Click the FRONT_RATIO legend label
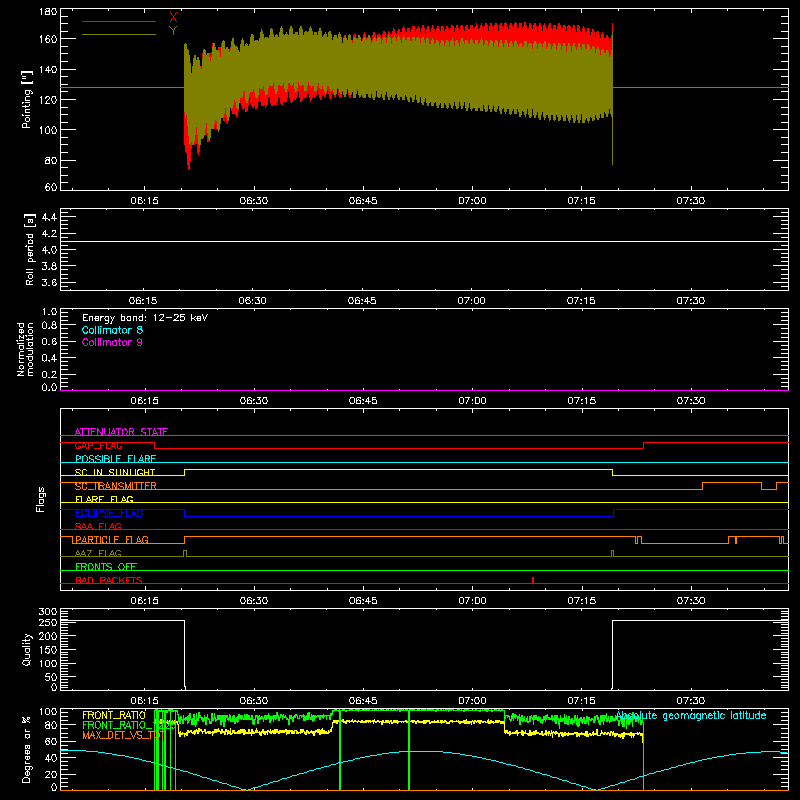 pos(114,715)
